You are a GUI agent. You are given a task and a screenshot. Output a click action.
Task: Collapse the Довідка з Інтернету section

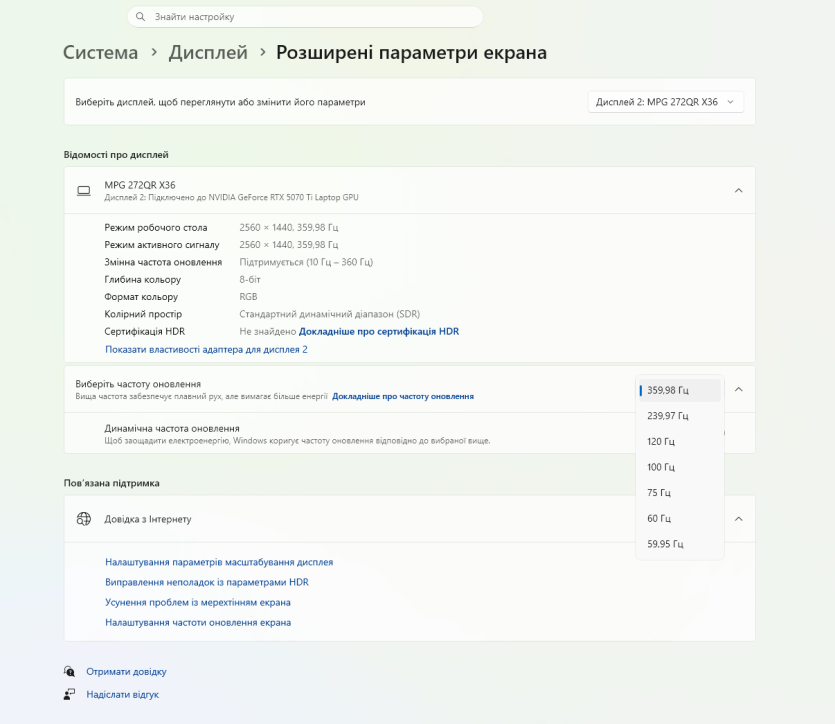(739, 519)
